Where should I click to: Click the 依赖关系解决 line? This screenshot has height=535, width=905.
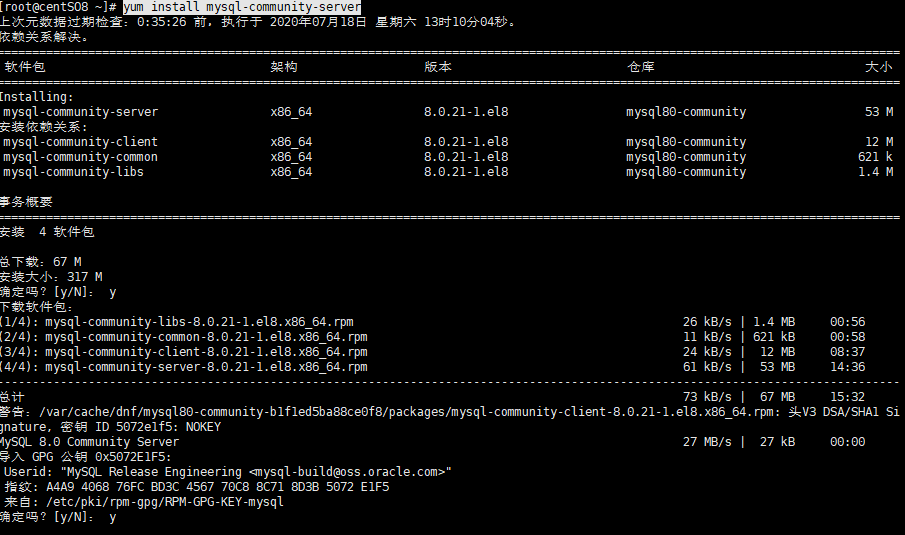(x=45, y=37)
